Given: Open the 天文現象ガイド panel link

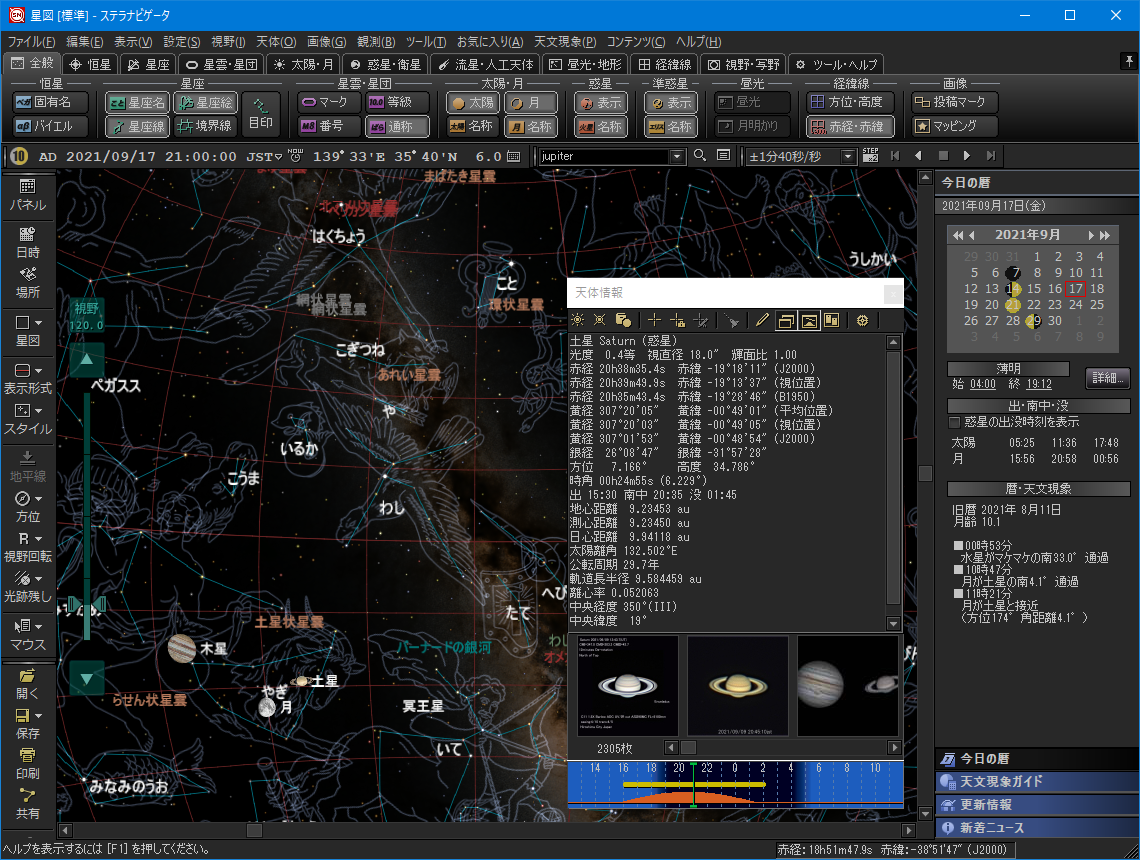Looking at the screenshot, I should (x=1001, y=781).
